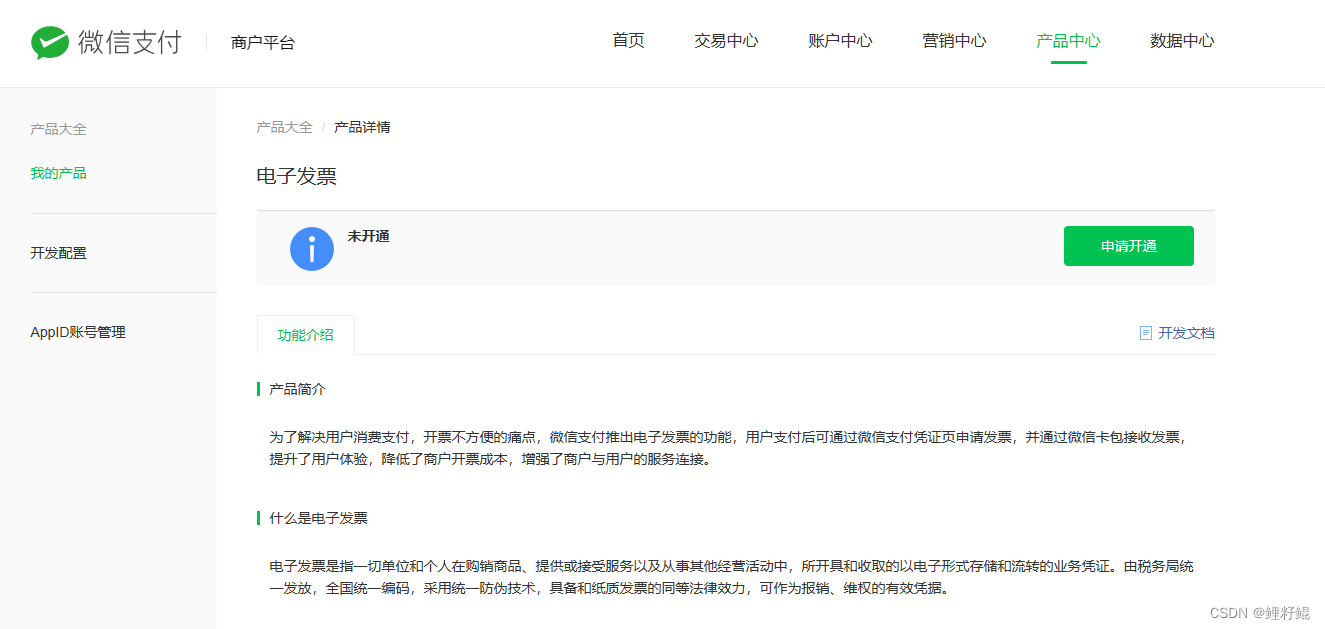
Task: Click the 未开通 status label
Action: (368, 236)
